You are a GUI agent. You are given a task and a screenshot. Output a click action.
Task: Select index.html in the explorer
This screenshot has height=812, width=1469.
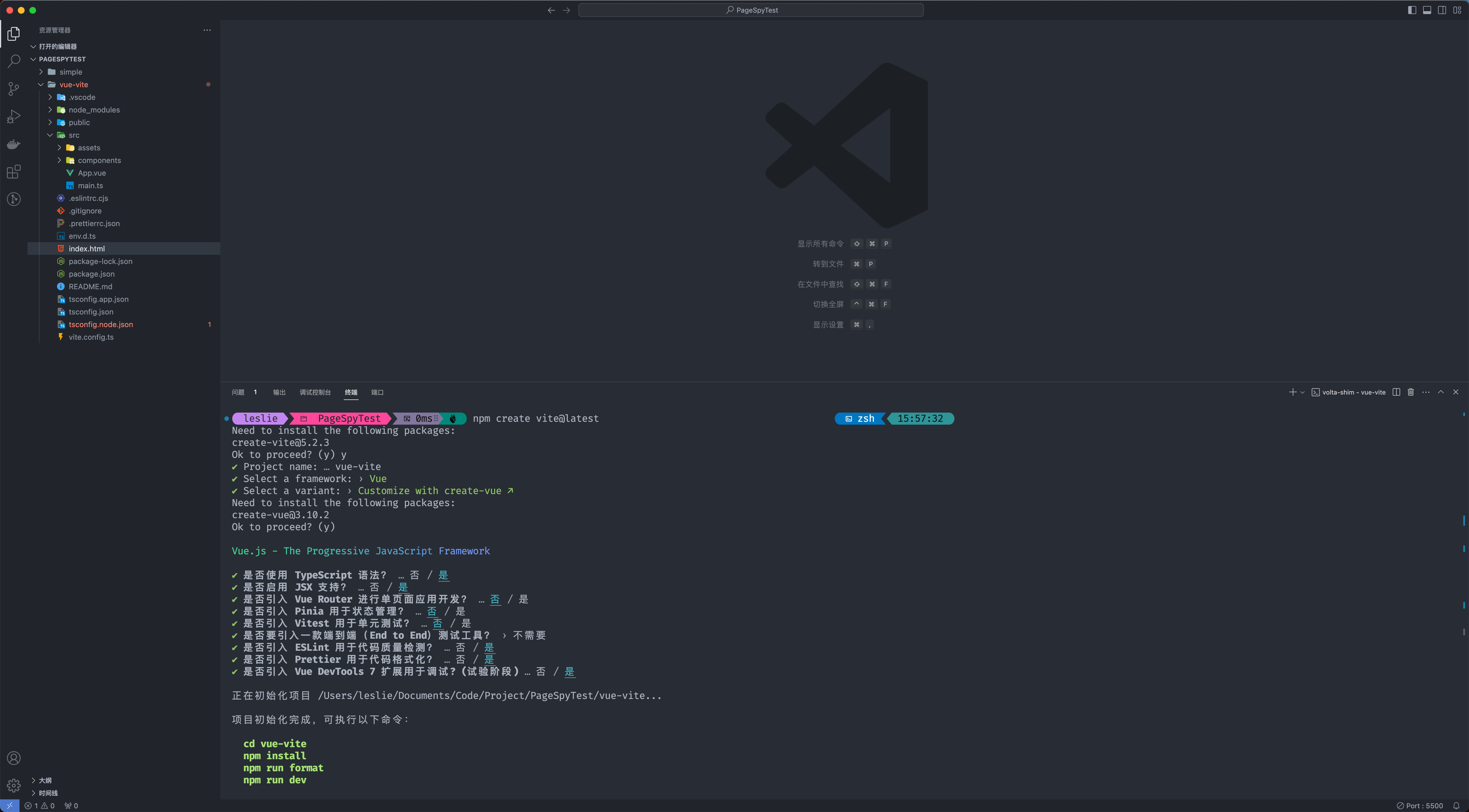click(124, 248)
